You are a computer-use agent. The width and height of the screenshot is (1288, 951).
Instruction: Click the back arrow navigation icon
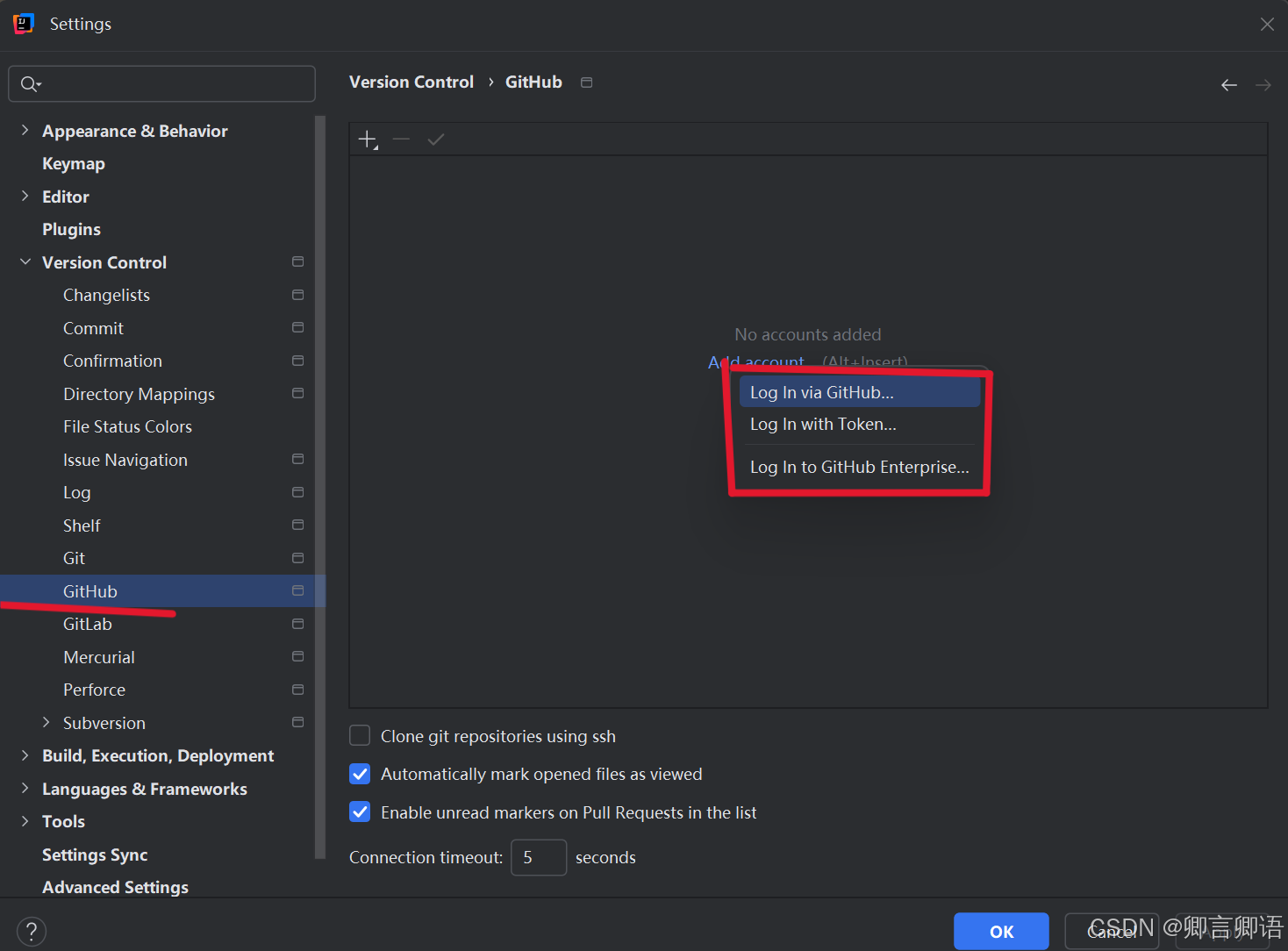1229,85
